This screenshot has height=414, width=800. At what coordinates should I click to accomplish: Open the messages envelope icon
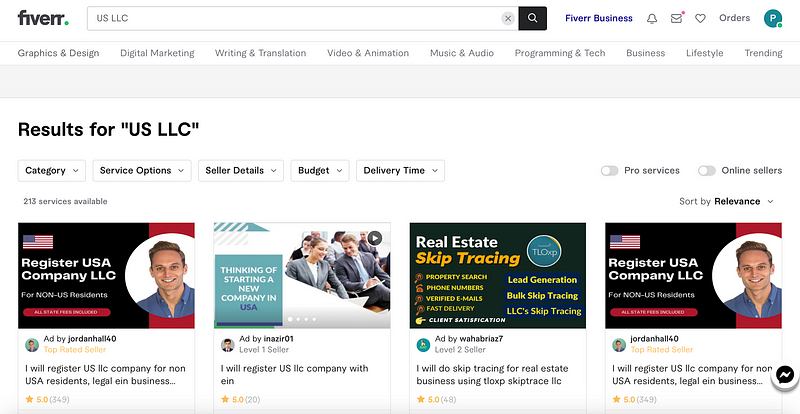click(x=677, y=18)
